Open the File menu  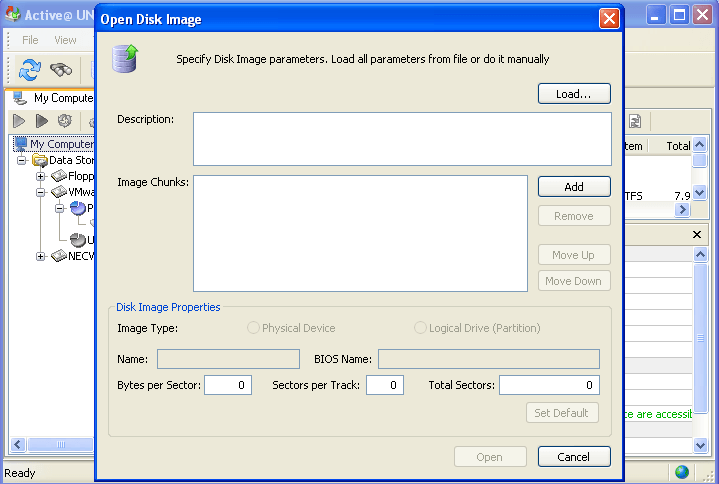pos(30,40)
